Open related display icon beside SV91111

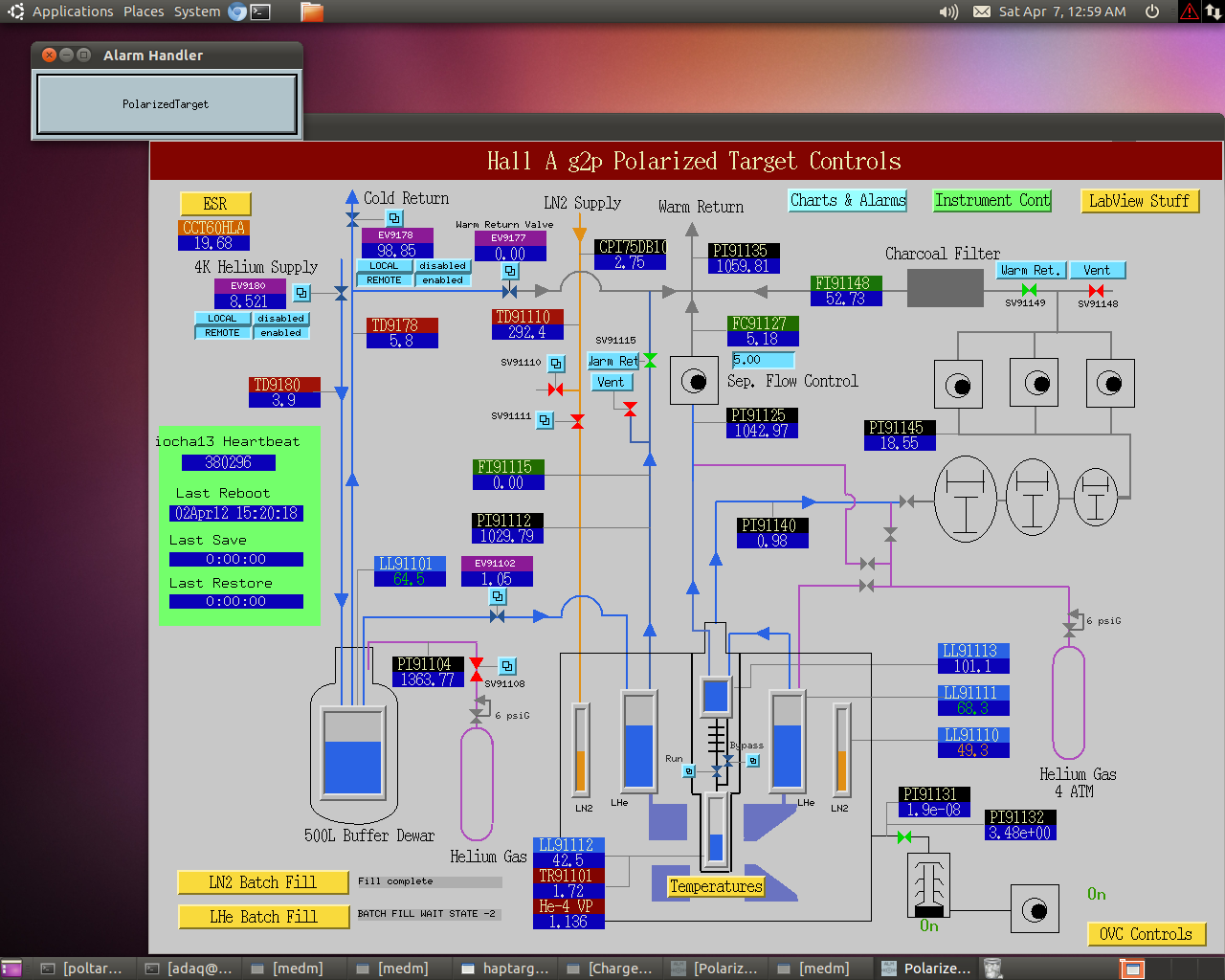coord(545,420)
